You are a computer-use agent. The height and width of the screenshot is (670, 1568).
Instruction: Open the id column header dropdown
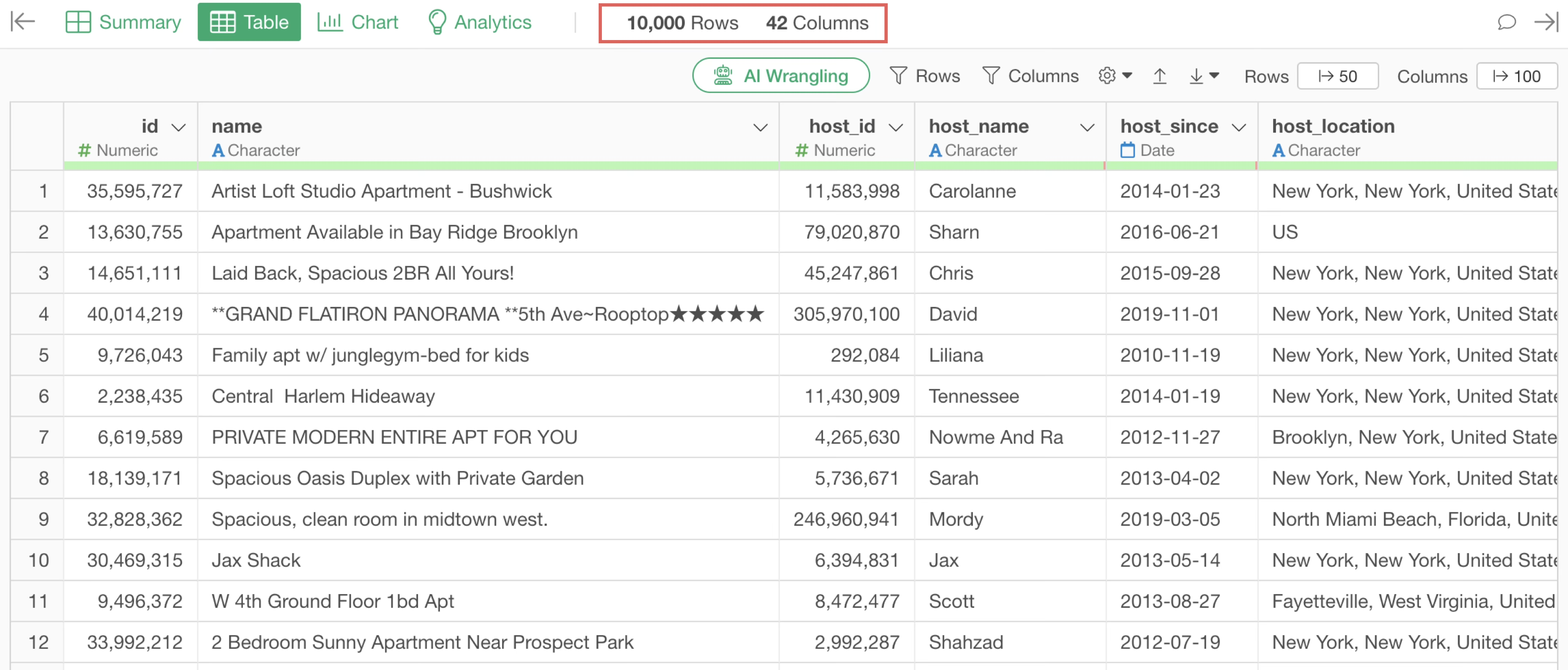coord(178,127)
